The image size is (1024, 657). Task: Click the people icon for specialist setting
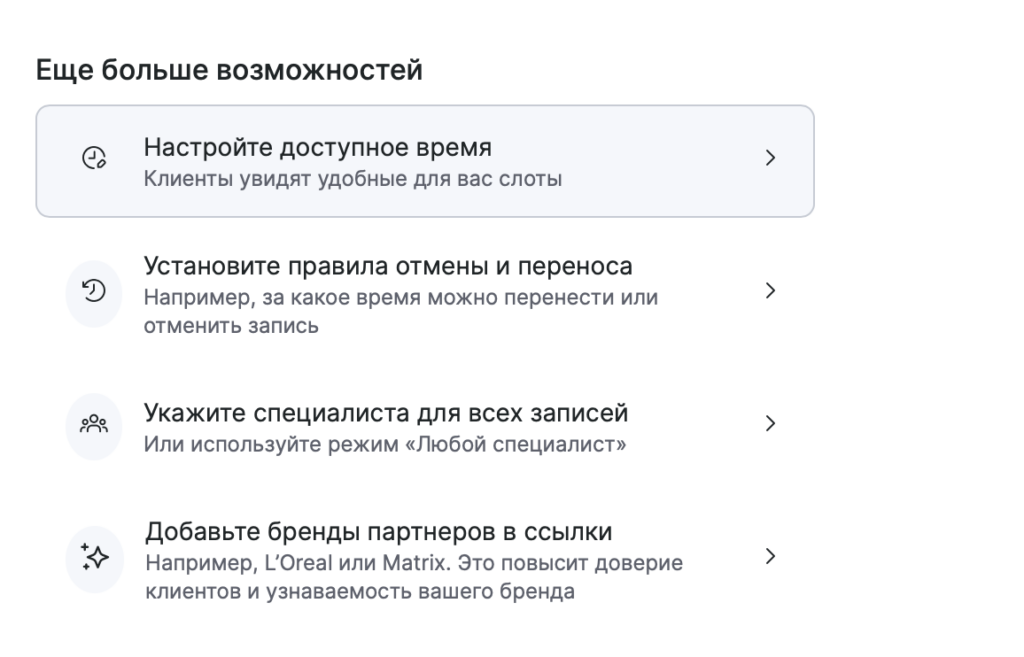coord(93,424)
